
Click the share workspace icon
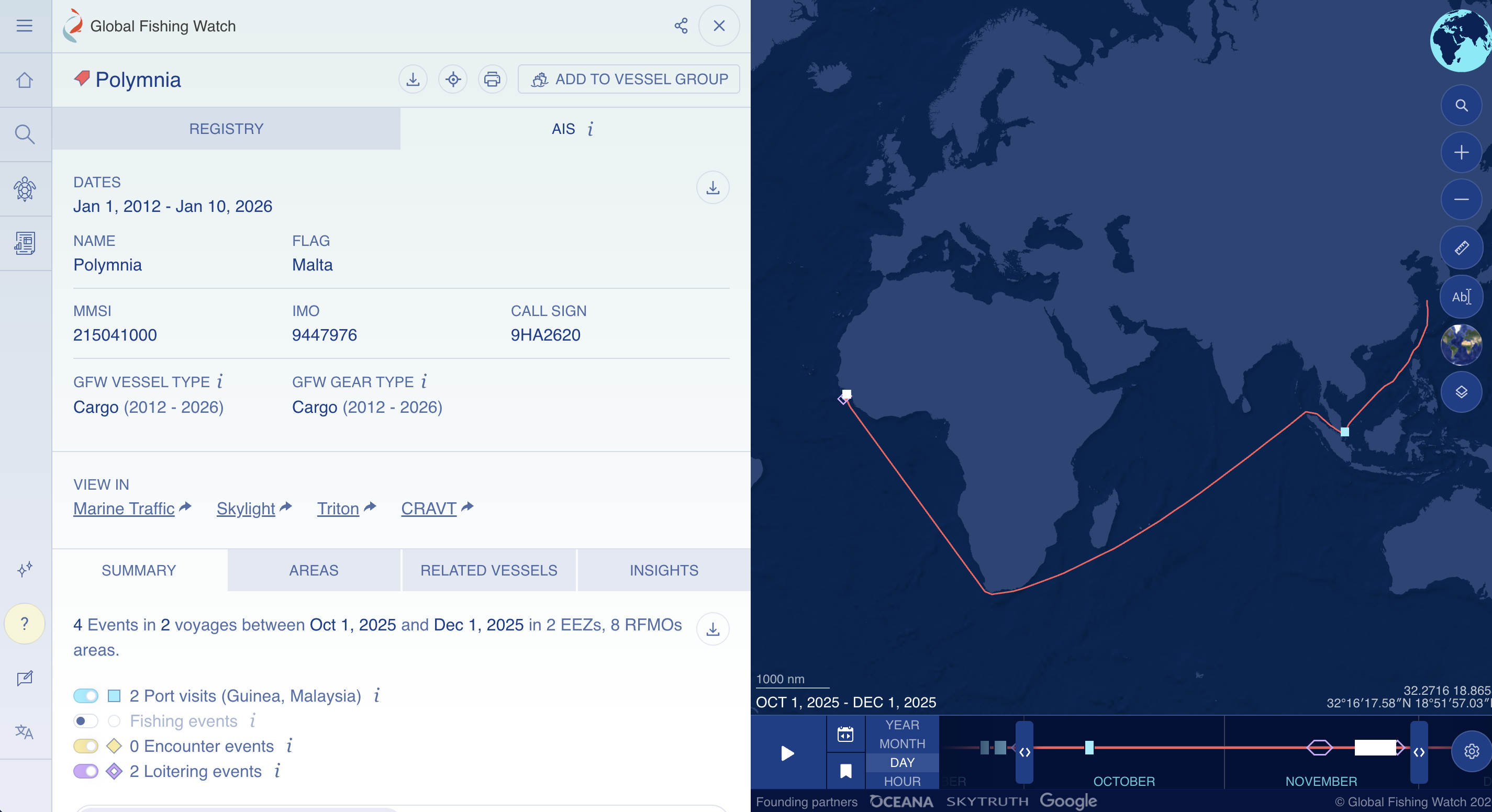[681, 26]
